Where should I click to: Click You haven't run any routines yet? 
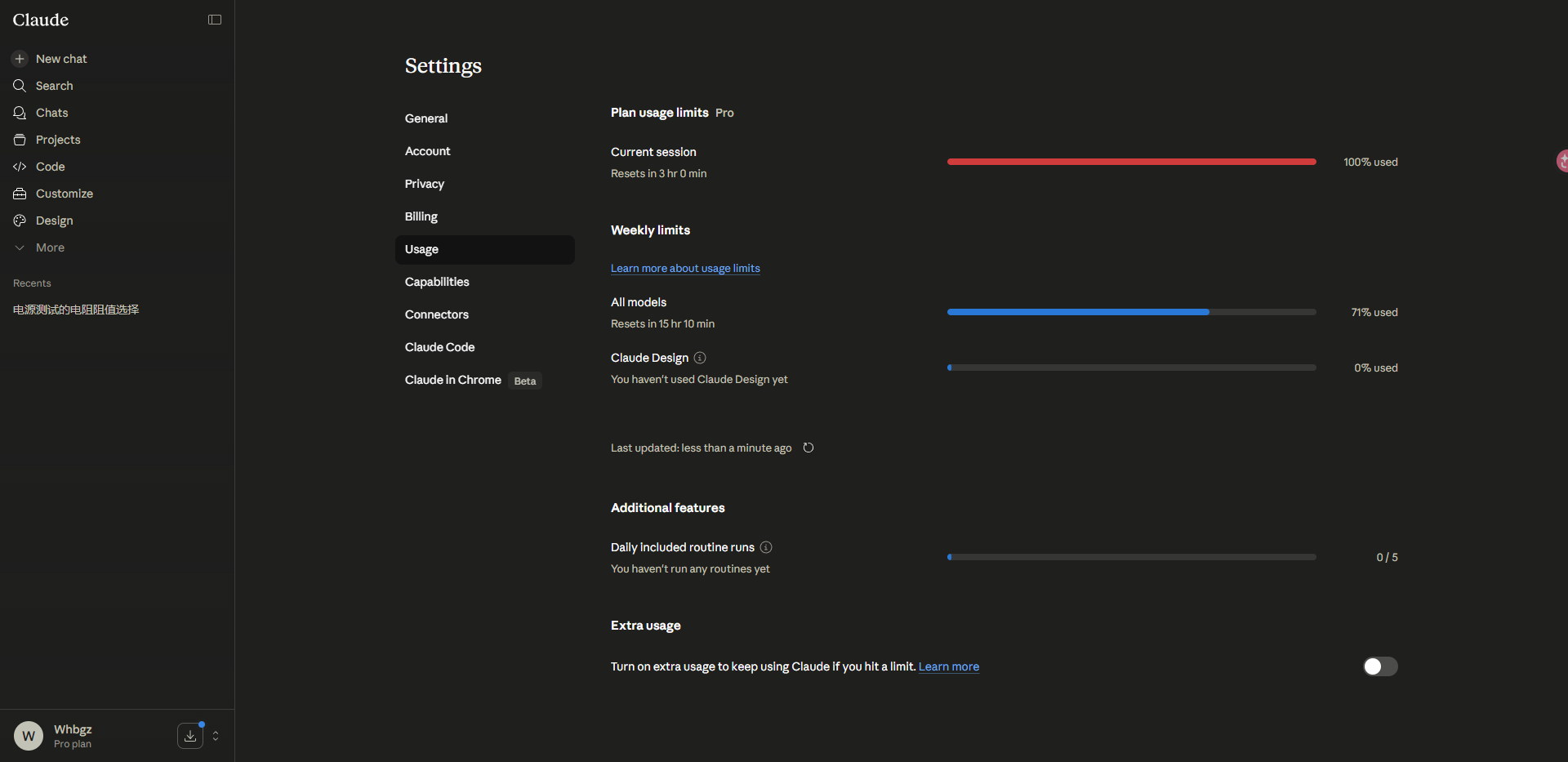(690, 568)
